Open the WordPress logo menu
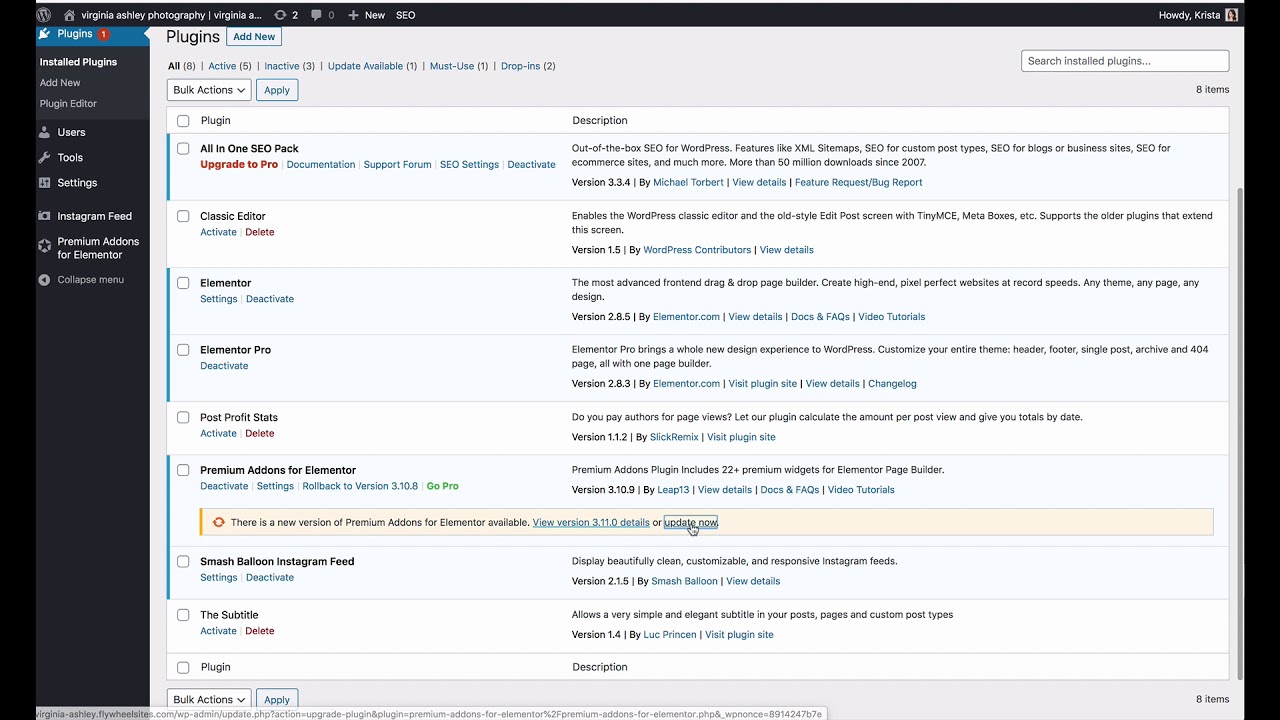Image resolution: width=1280 pixels, height=720 pixels. 44,15
